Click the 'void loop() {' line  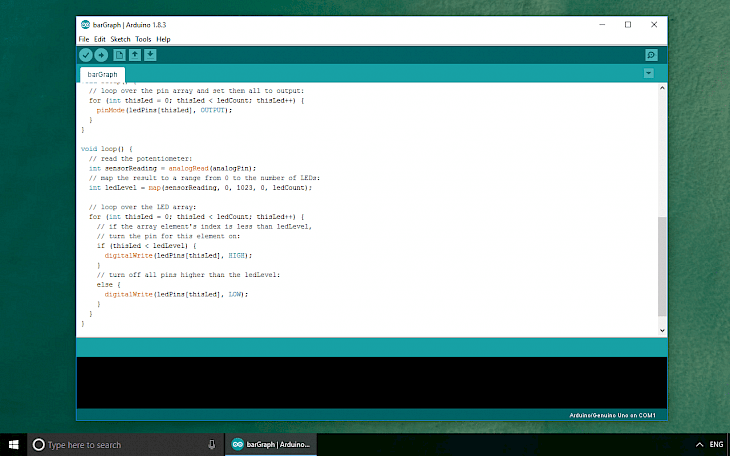107,149
